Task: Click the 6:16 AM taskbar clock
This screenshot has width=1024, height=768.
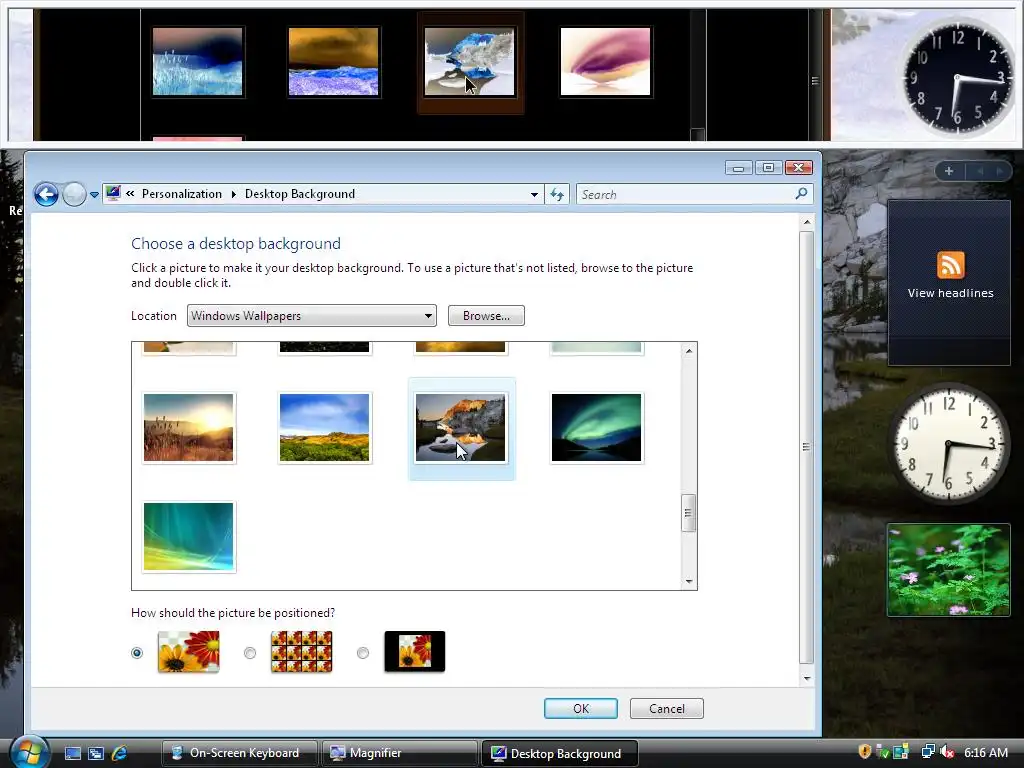Action: (x=986, y=752)
